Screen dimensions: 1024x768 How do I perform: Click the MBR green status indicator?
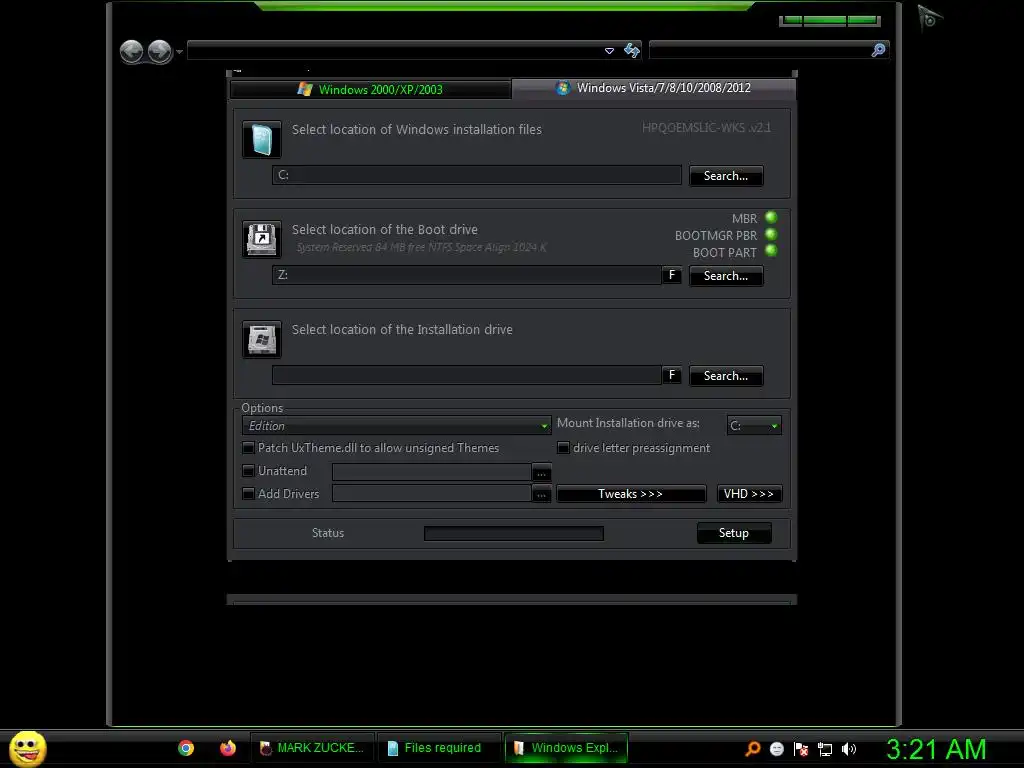pos(771,217)
